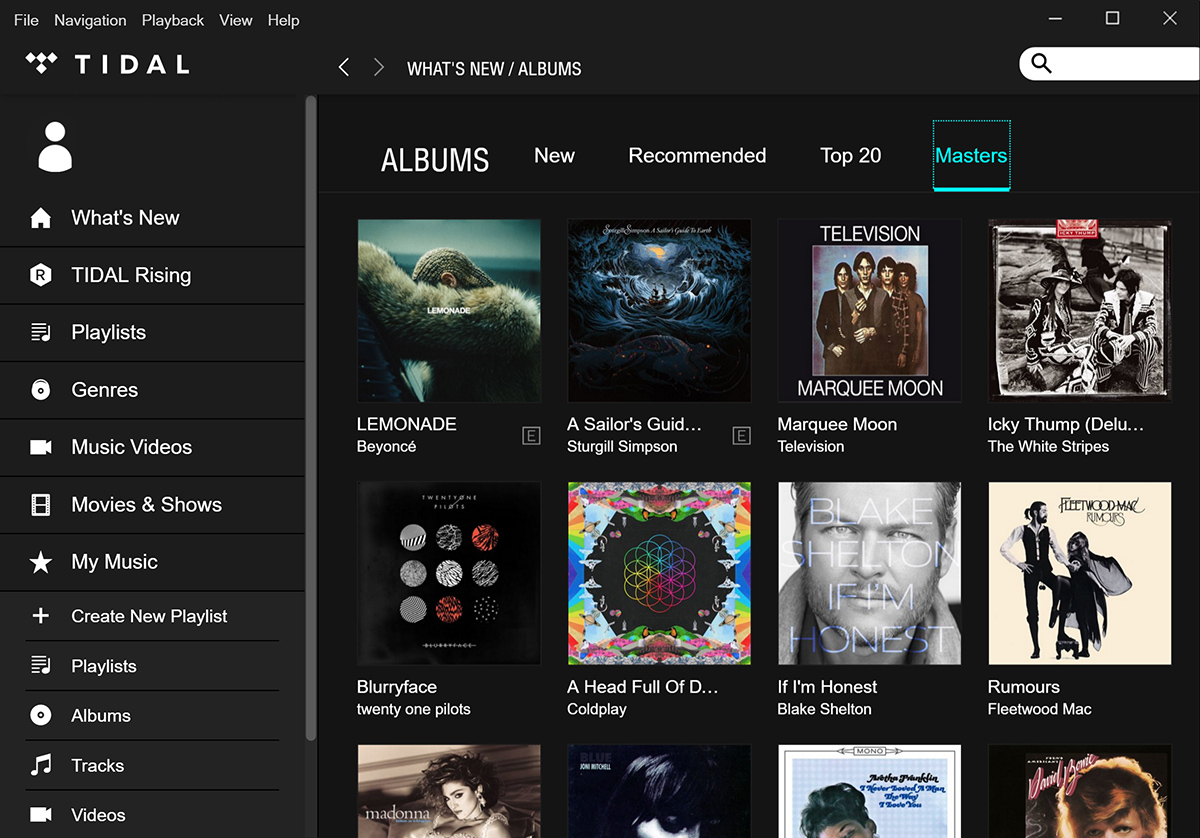This screenshot has height=838, width=1200.
Task: Open the If I'm Honest album cover
Action: (869, 574)
